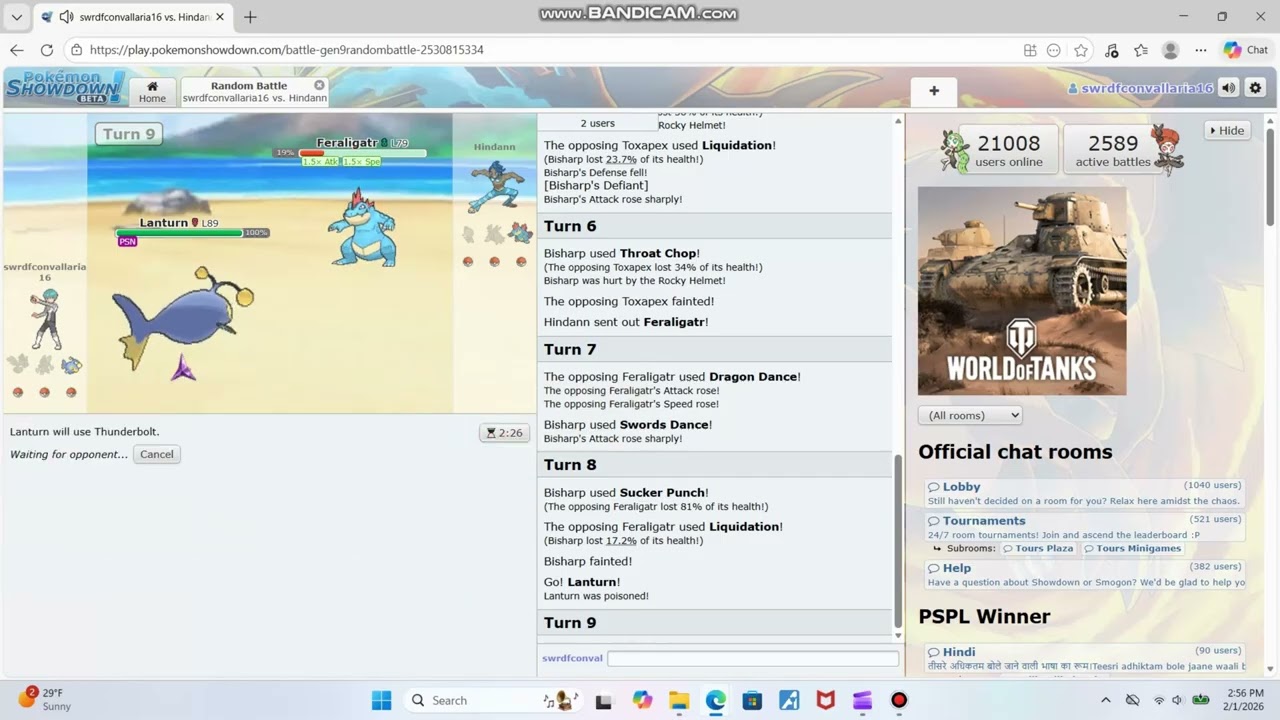1280x720 pixels.
Task: Click the address bar URL
Action: coord(286,50)
